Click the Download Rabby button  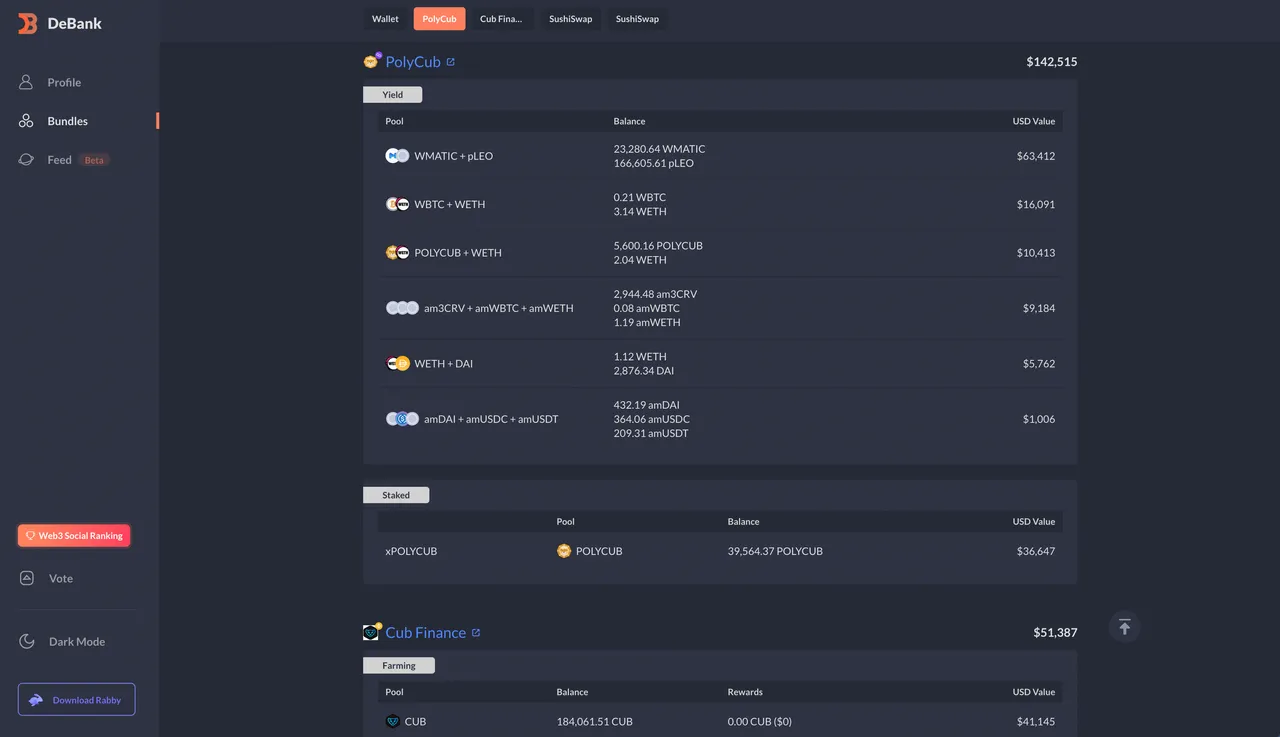76,699
